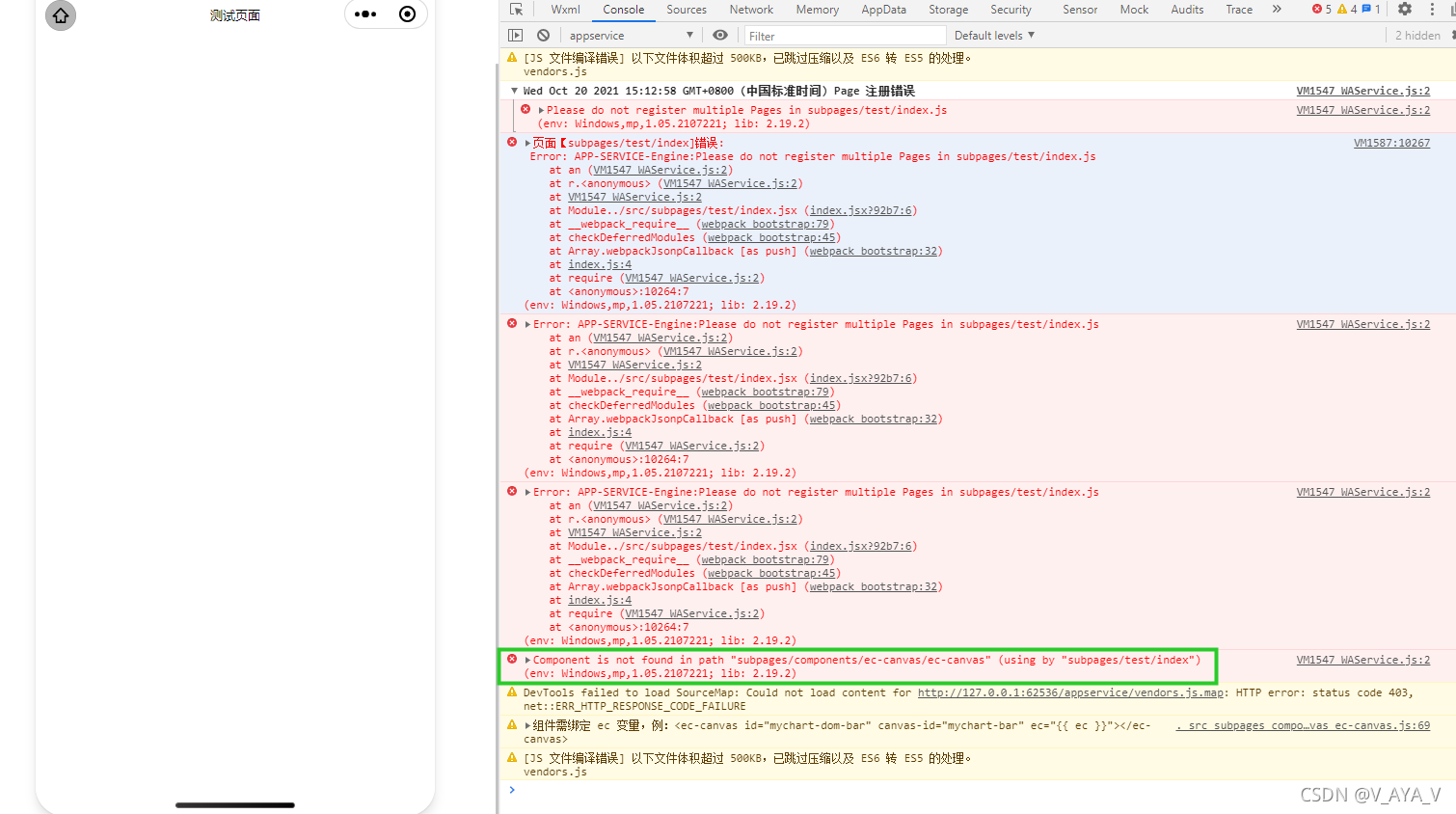The image size is (1456, 814).
Task: Tap the home icon in simulator header
Action: [61, 15]
